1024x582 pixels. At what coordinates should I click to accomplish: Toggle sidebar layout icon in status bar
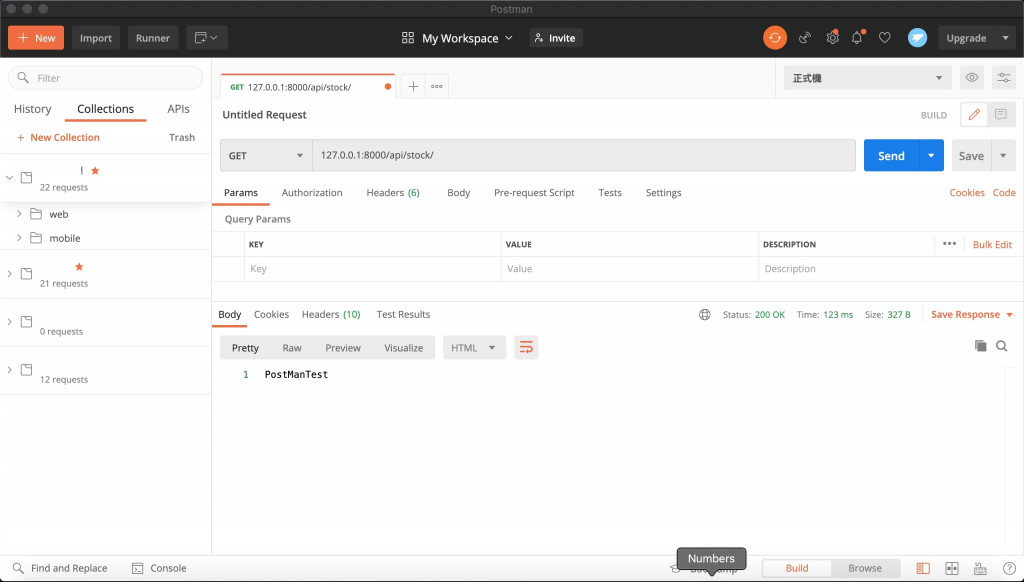pos(923,568)
